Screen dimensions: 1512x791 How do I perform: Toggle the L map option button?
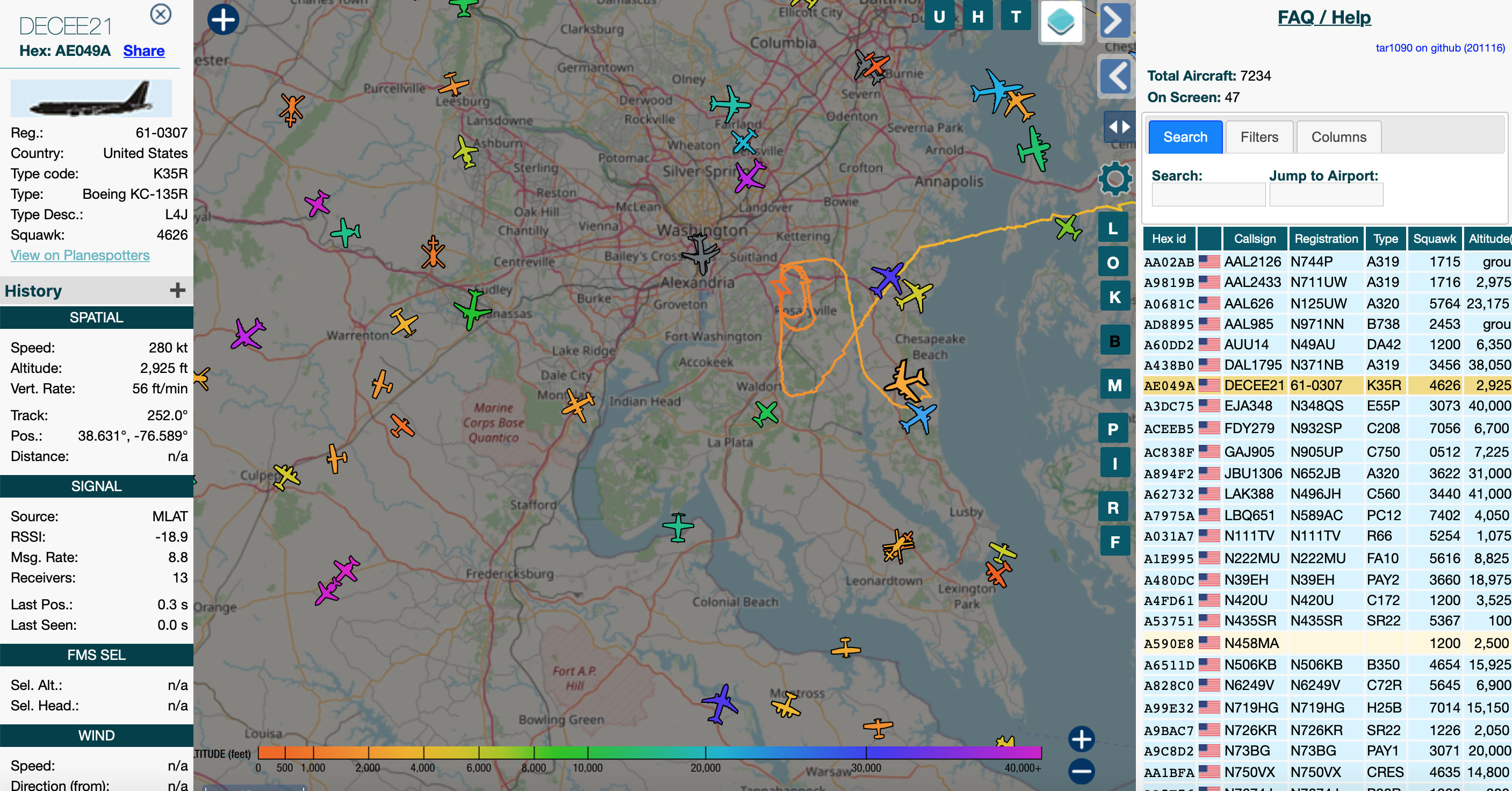click(x=1113, y=228)
